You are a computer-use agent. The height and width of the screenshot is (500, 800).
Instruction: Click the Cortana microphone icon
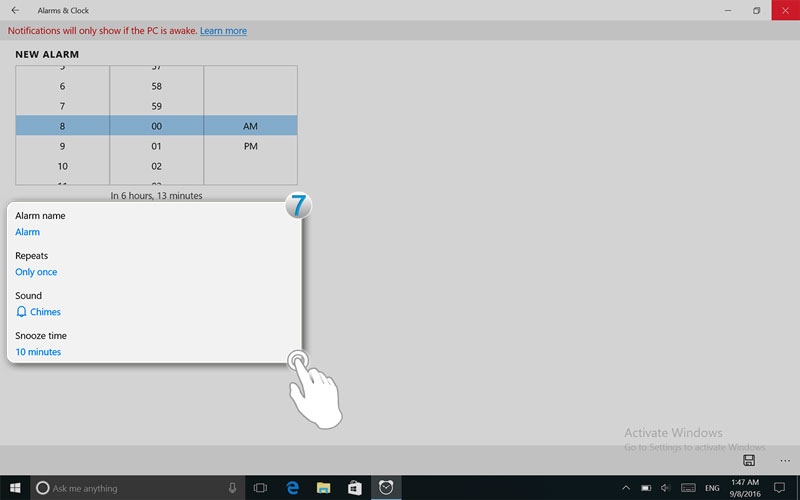coord(232,488)
